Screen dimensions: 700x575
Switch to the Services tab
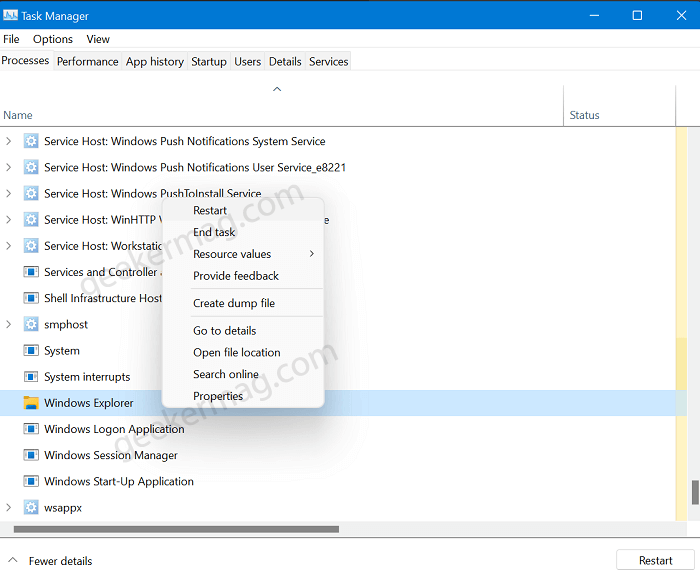point(329,62)
